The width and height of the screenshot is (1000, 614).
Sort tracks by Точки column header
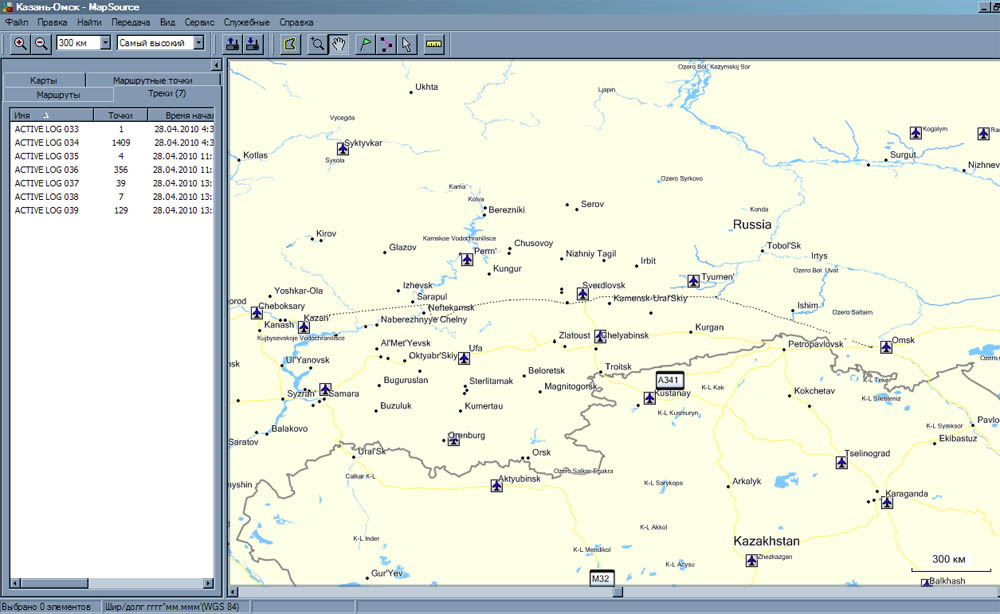tap(120, 116)
